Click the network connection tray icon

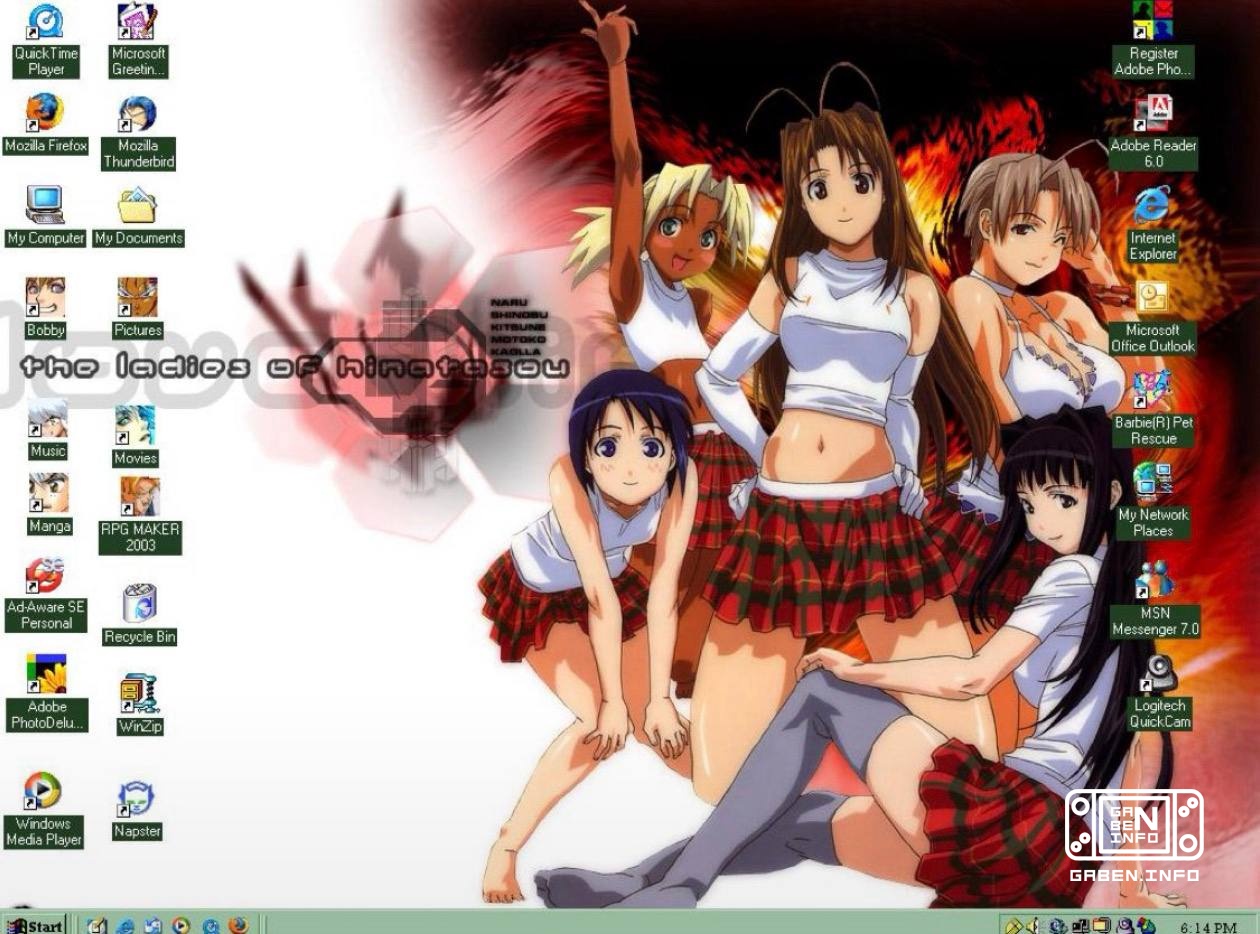click(1081, 926)
